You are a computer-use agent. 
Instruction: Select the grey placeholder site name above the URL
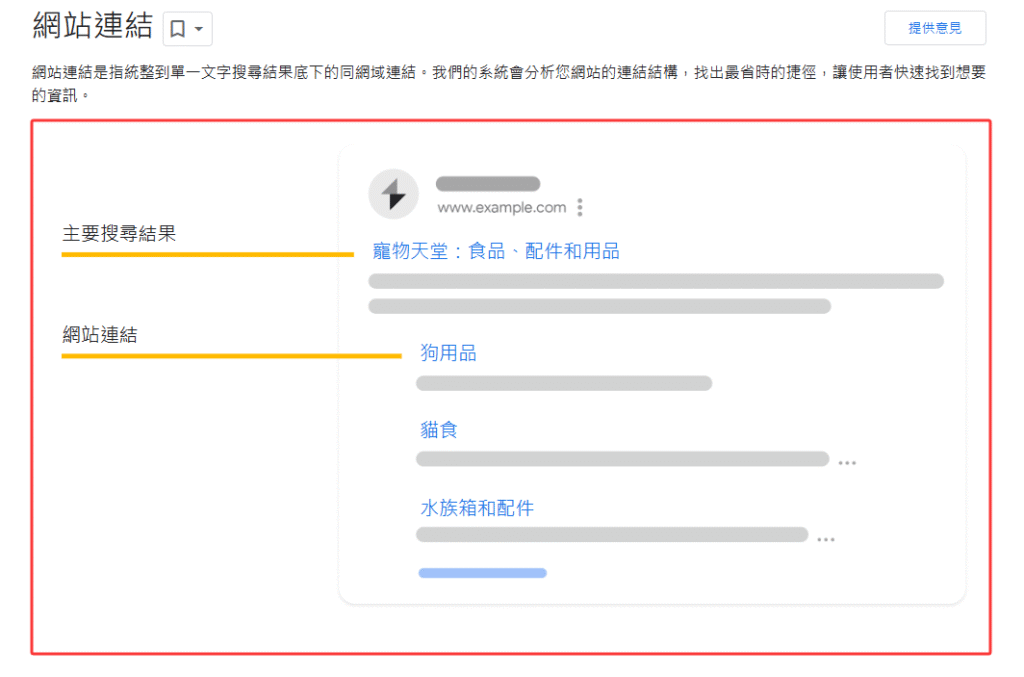[x=488, y=183]
